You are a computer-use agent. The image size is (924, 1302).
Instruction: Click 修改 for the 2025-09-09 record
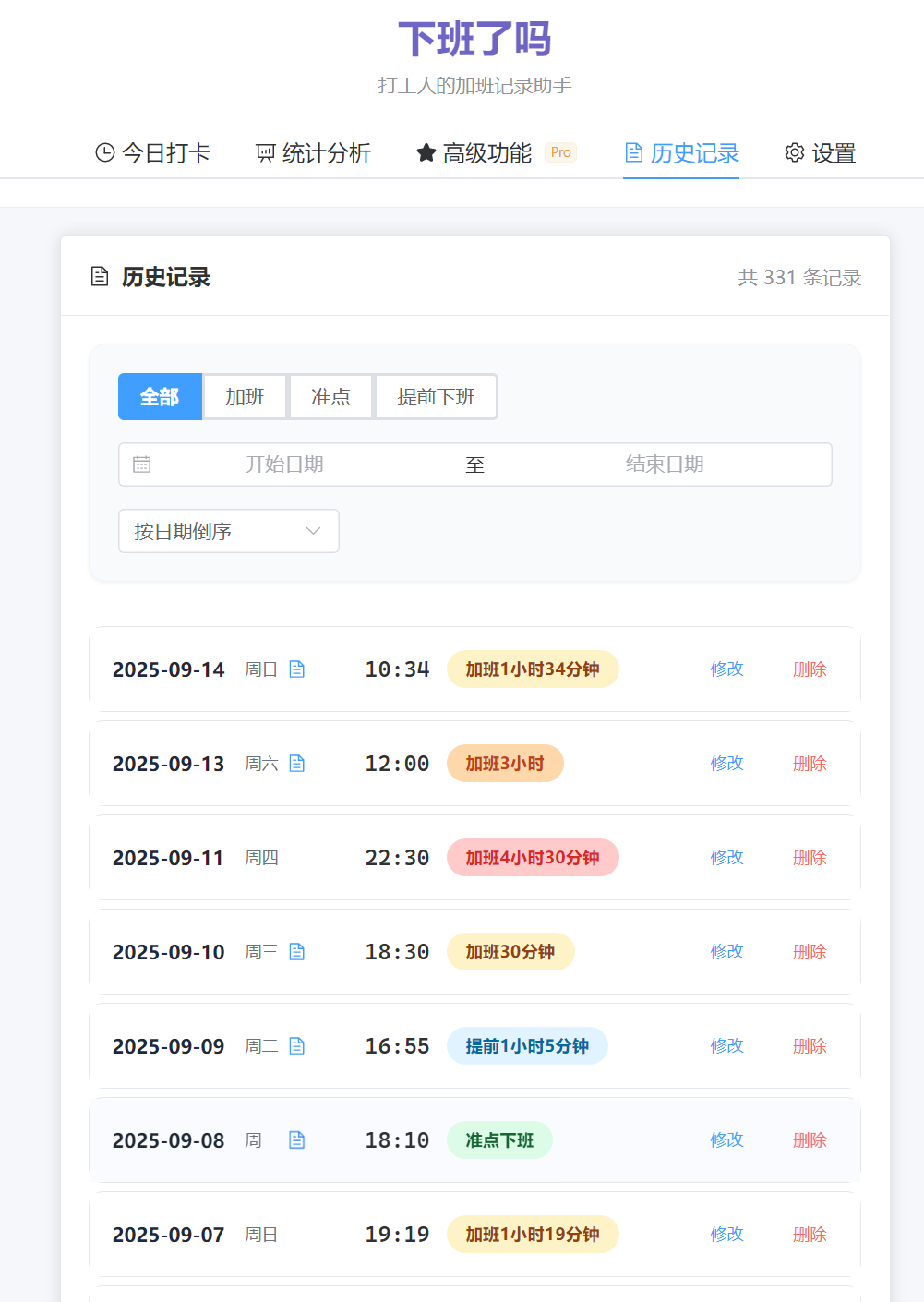click(x=727, y=1046)
